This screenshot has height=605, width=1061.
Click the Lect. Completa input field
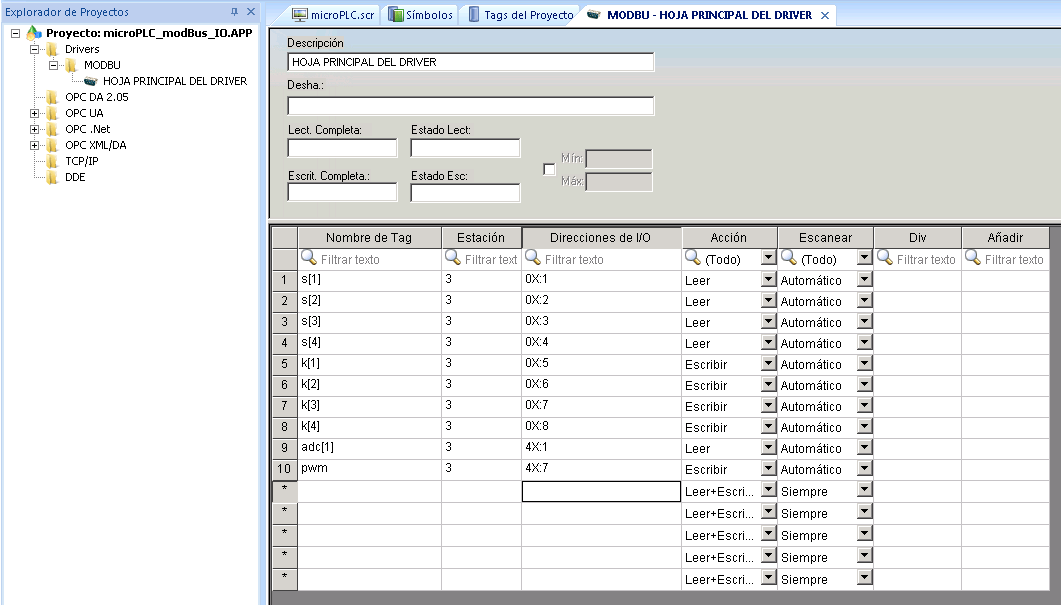pyautogui.click(x=342, y=148)
